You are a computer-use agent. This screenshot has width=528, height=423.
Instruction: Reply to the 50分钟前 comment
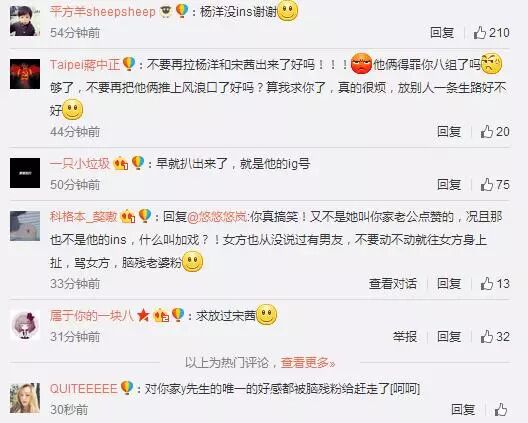point(449,185)
